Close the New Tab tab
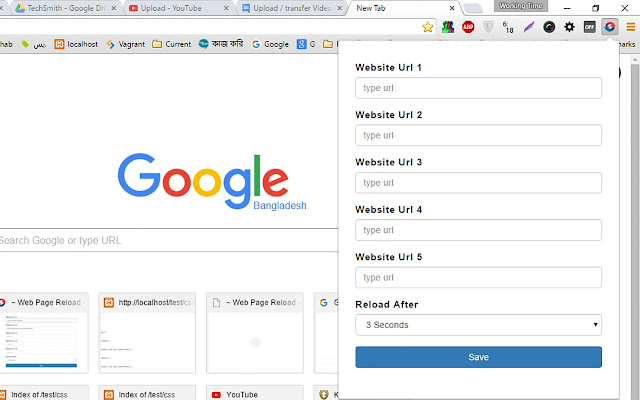 [x=452, y=8]
